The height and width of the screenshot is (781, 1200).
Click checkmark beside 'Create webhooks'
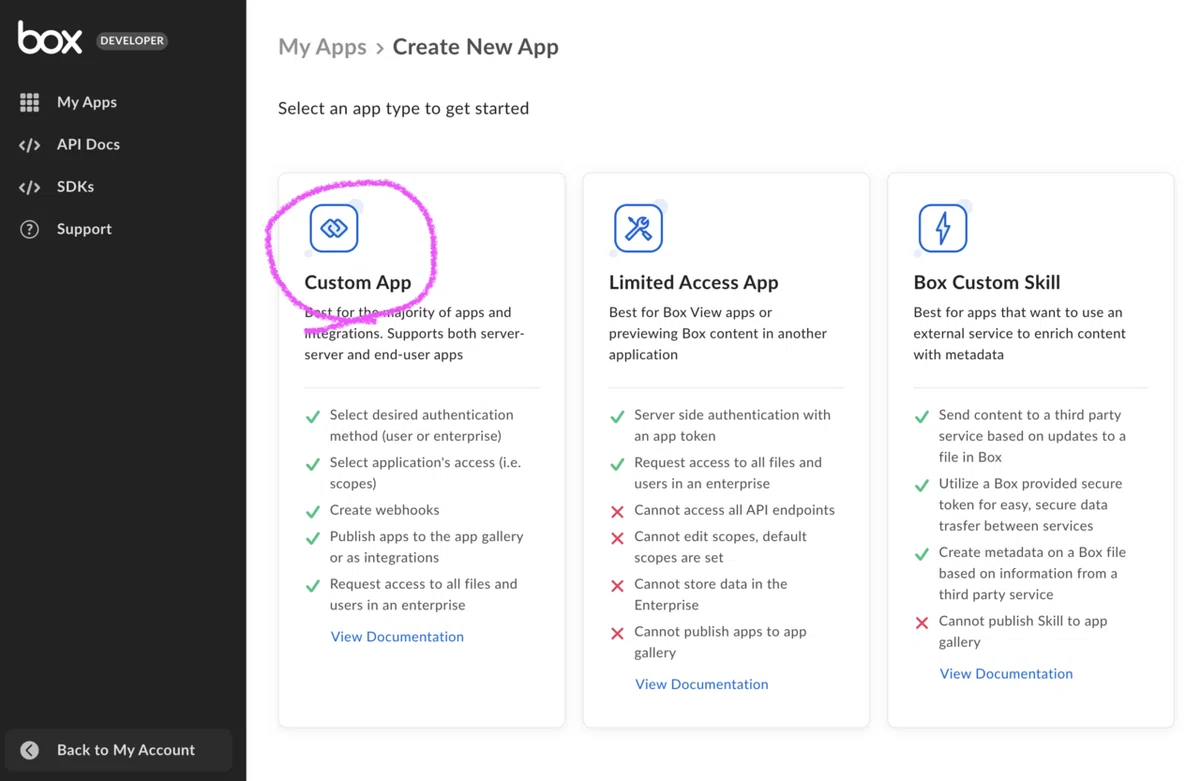click(313, 511)
